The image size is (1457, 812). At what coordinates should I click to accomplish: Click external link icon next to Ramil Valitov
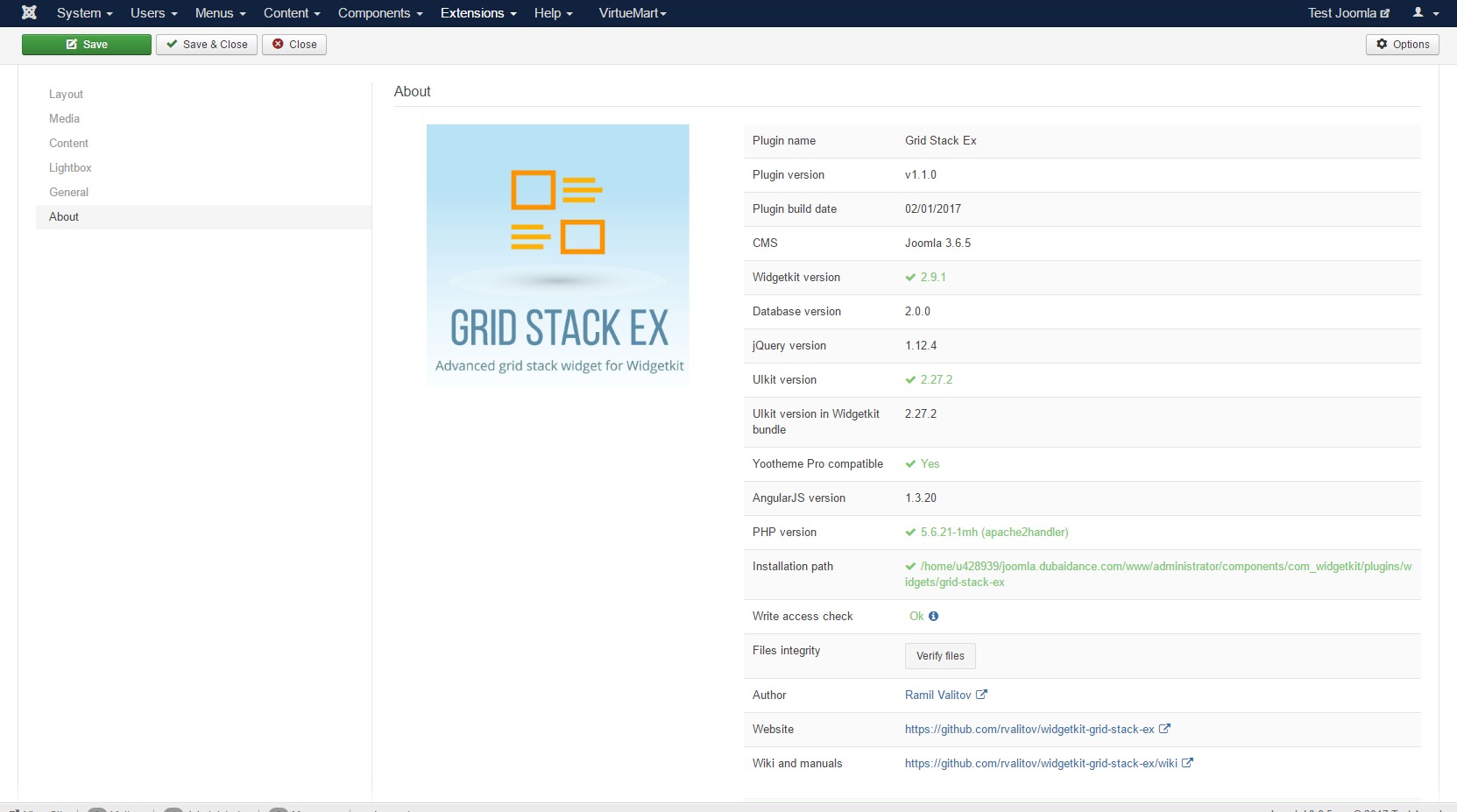point(982,695)
